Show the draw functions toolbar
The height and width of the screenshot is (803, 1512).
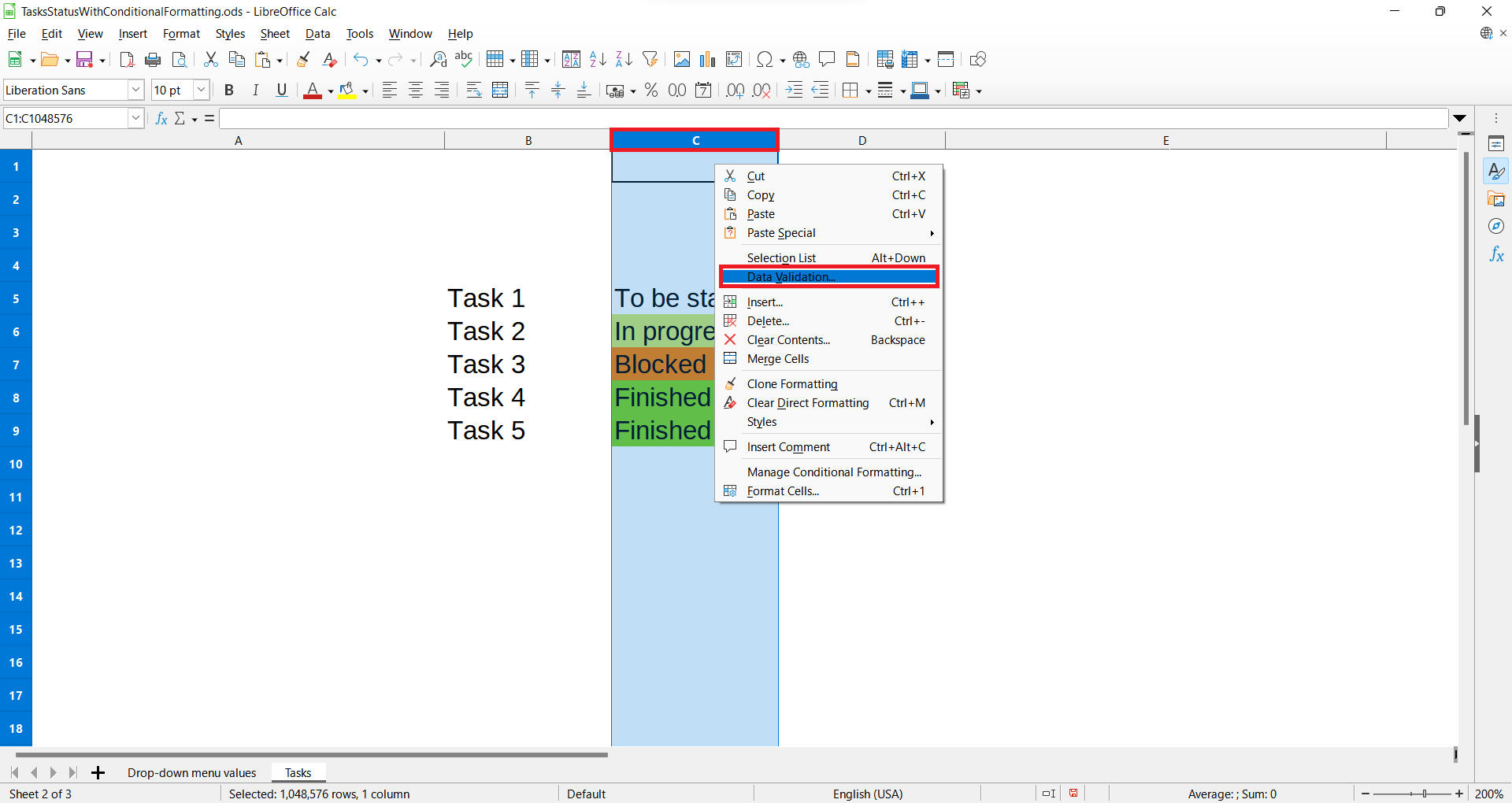click(978, 60)
